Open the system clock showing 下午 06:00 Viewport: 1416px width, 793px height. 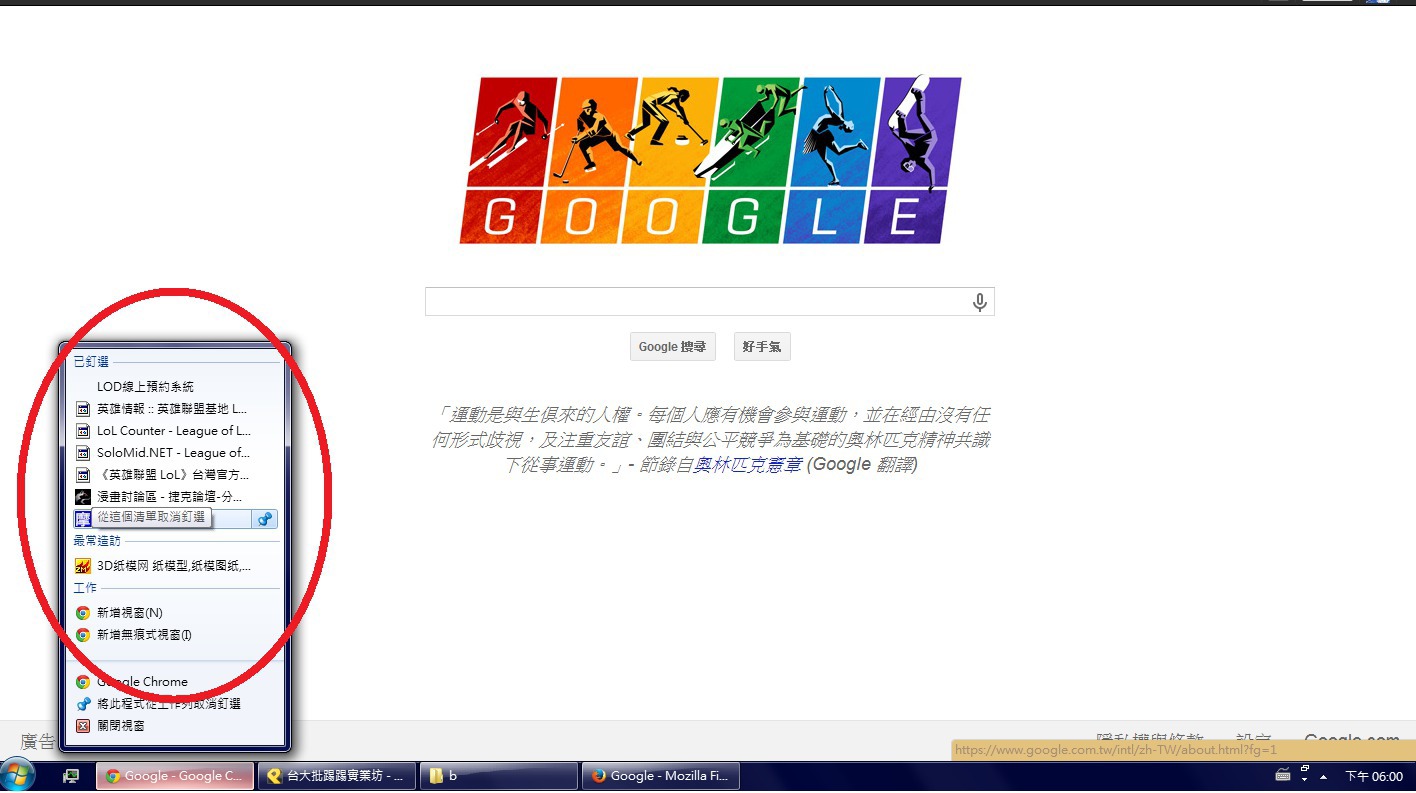[1373, 776]
